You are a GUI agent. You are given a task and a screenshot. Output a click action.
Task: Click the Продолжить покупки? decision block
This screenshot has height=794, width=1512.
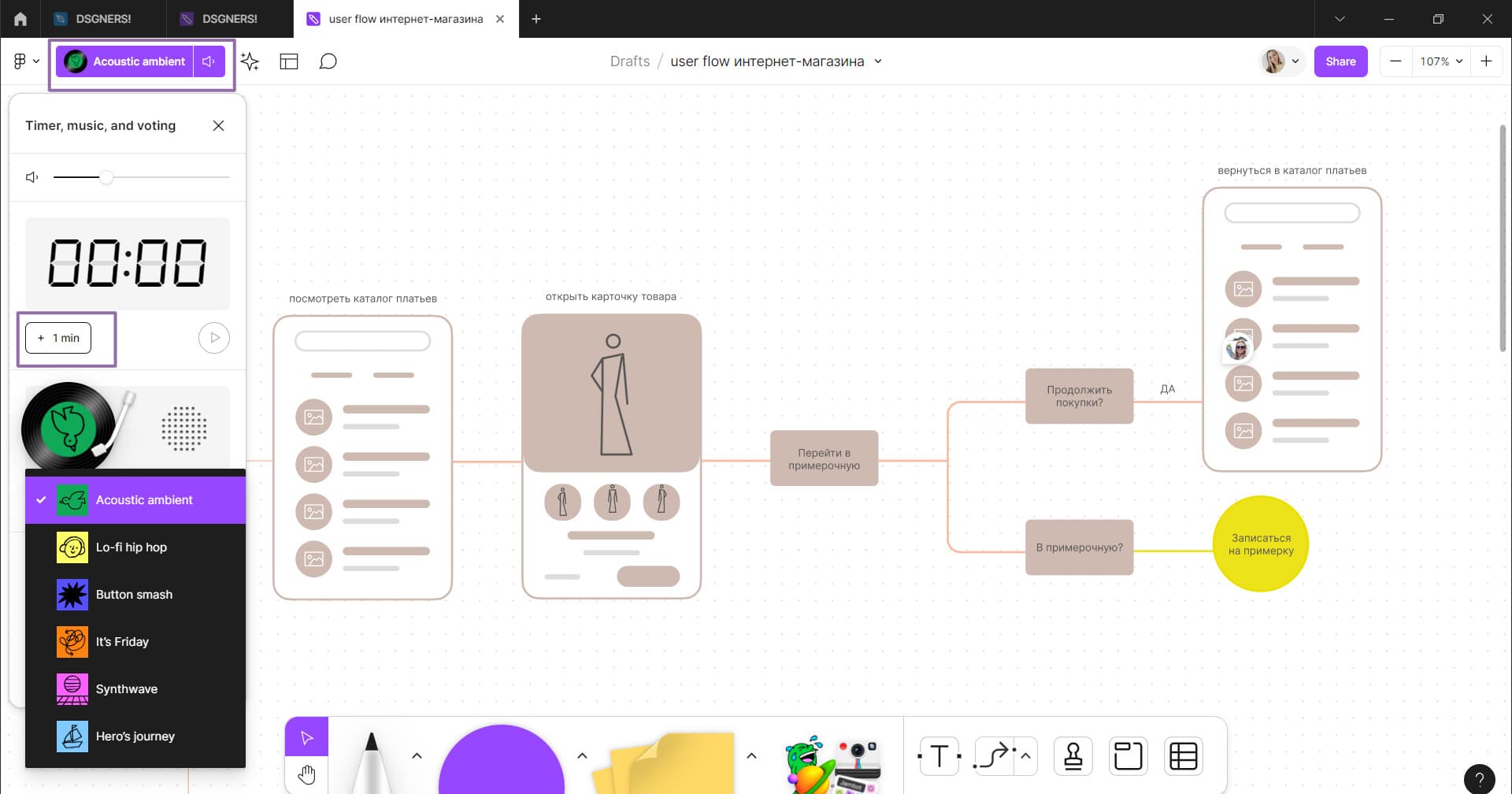[1079, 396]
